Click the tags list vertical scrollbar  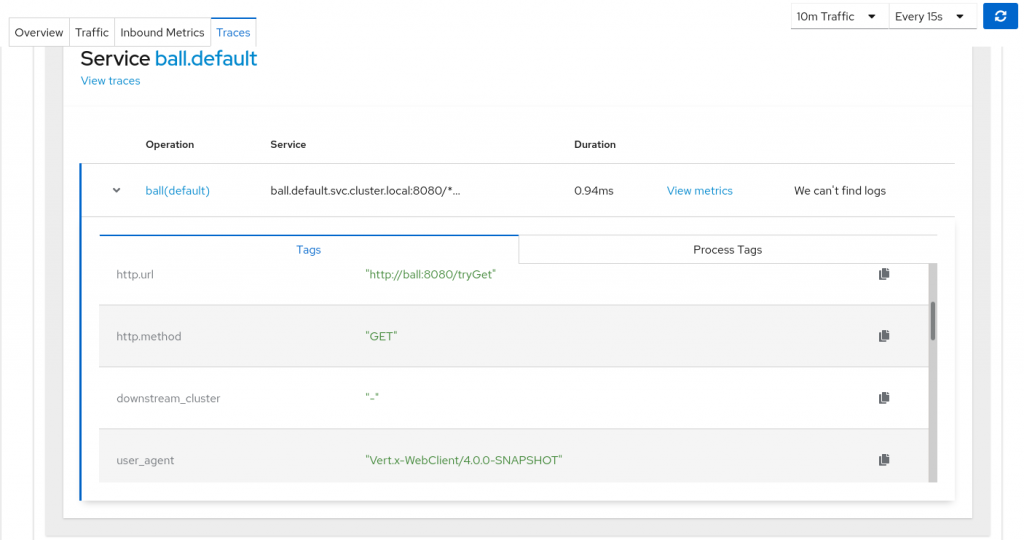point(933,322)
